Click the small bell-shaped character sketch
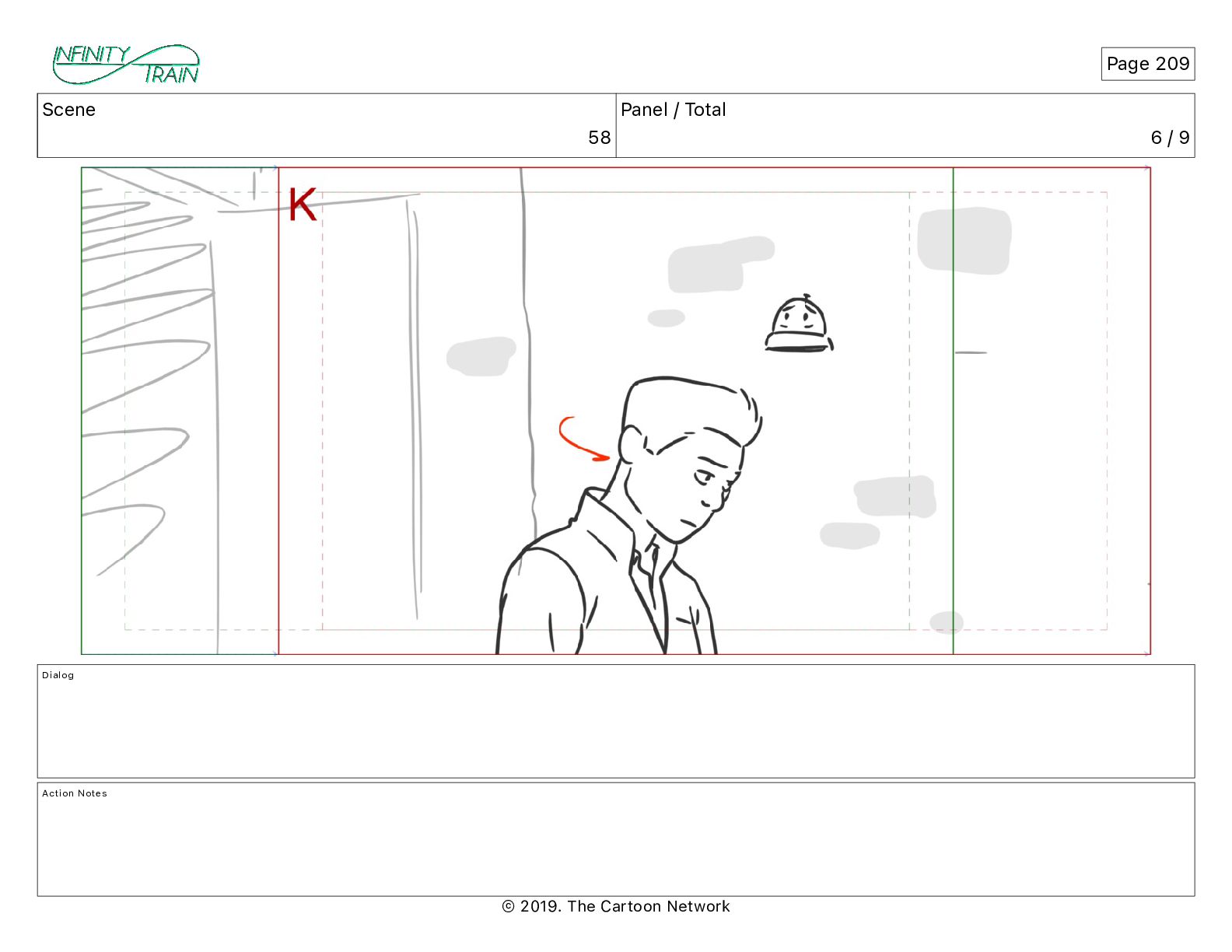 point(800,324)
